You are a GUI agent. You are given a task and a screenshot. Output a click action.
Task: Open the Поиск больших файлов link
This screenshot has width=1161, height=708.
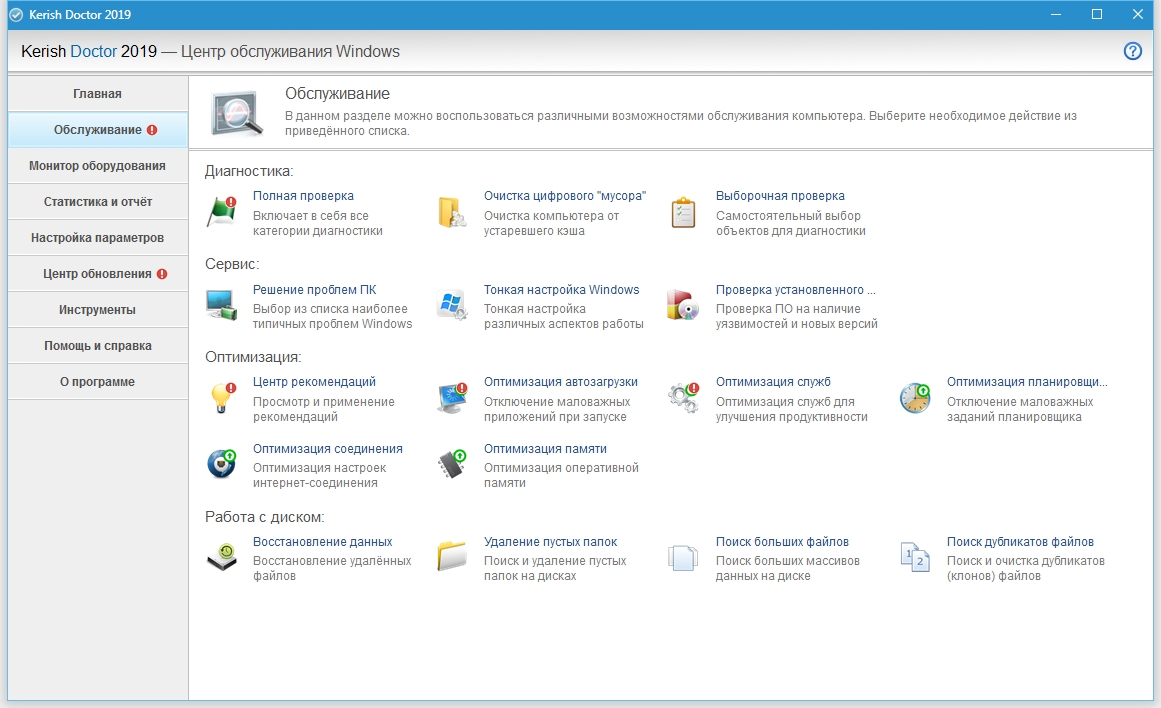[782, 542]
